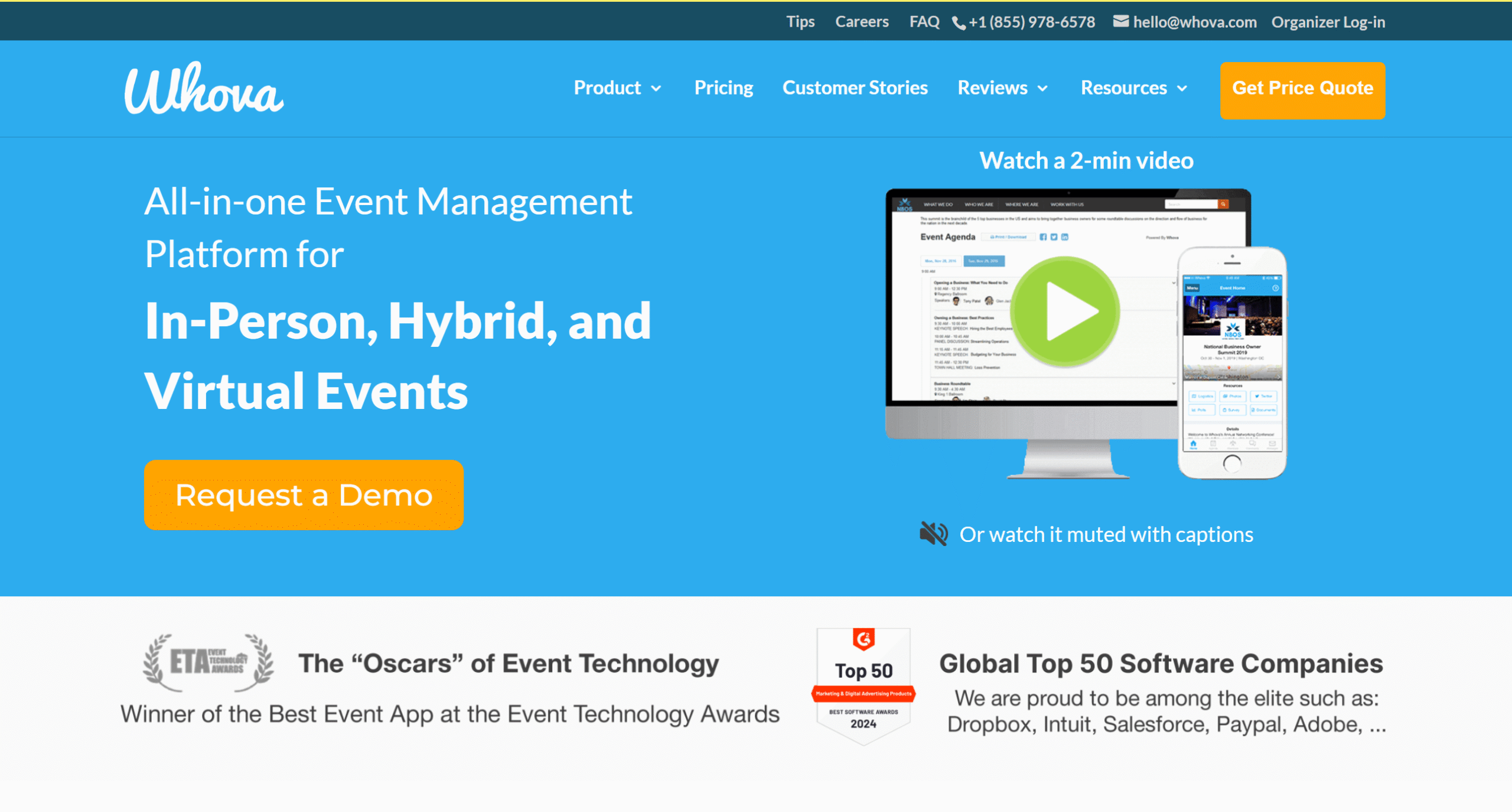Click the muted speaker icon

[933, 534]
